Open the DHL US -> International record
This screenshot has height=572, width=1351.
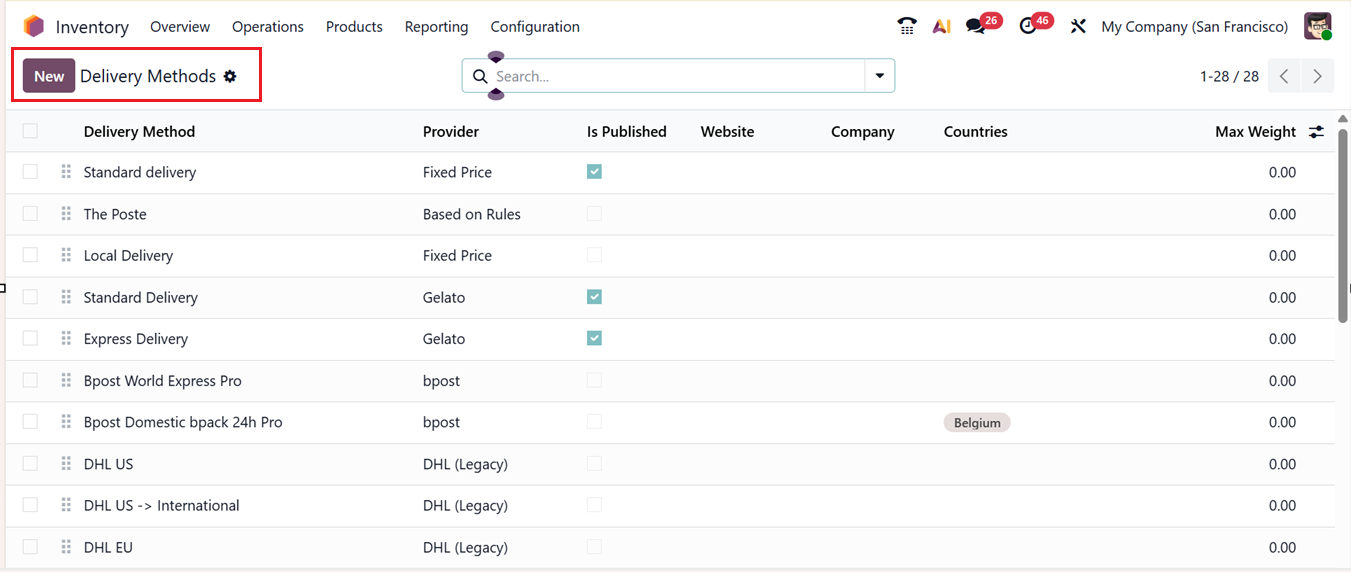point(161,505)
